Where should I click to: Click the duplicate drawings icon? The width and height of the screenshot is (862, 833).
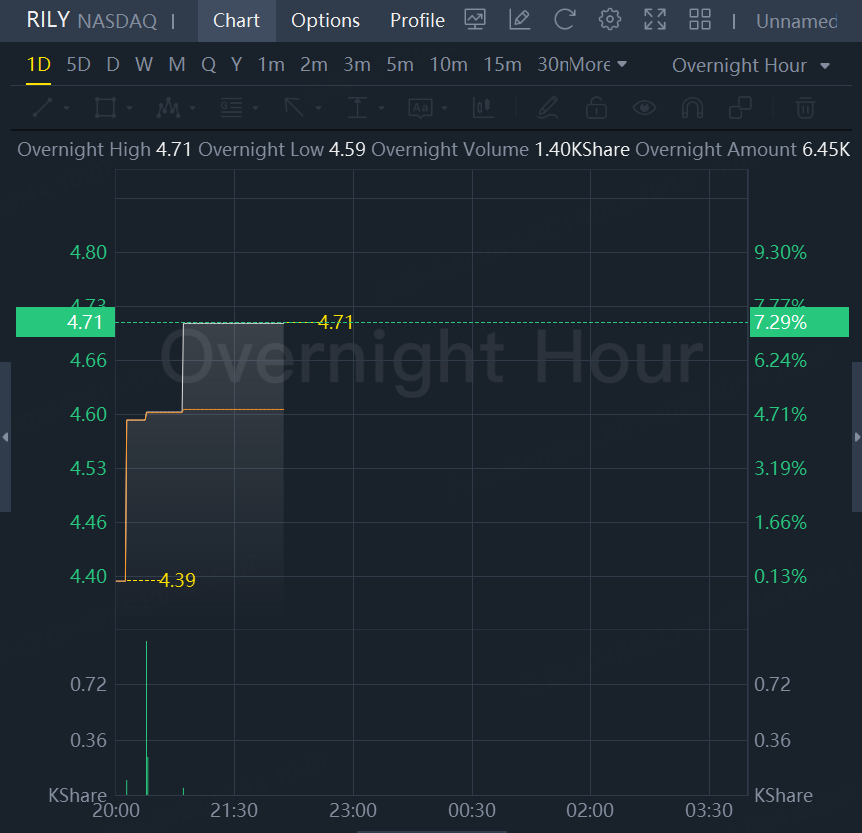[740, 108]
